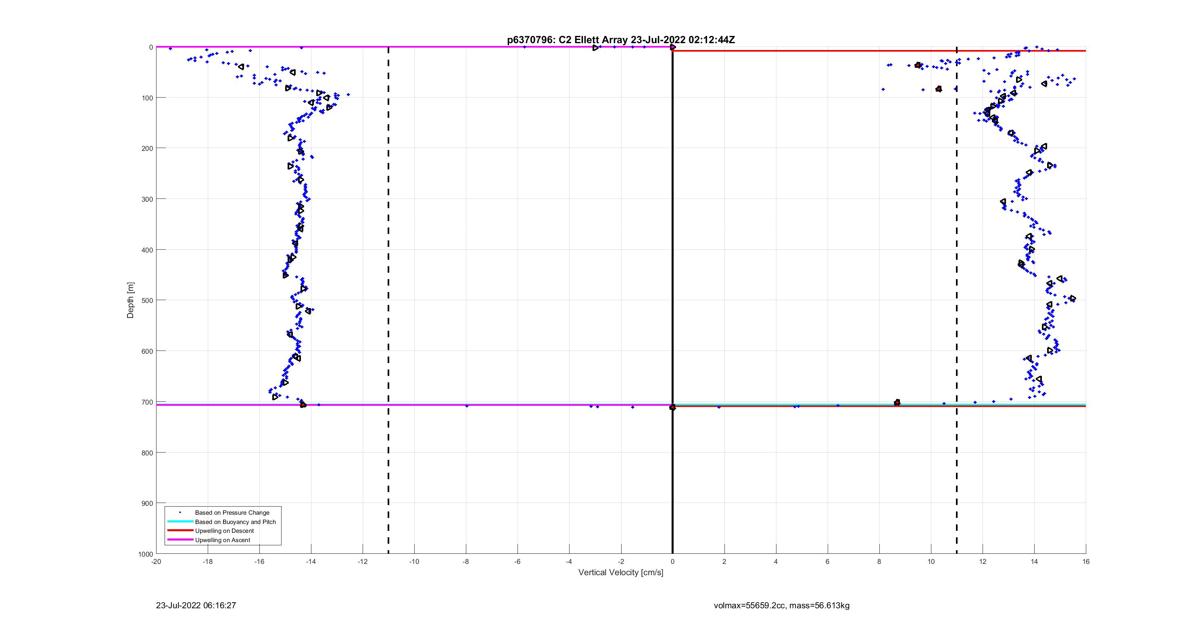1200x622 pixels.
Task: Click the cyan line swatch in legend
Action: tap(179, 522)
